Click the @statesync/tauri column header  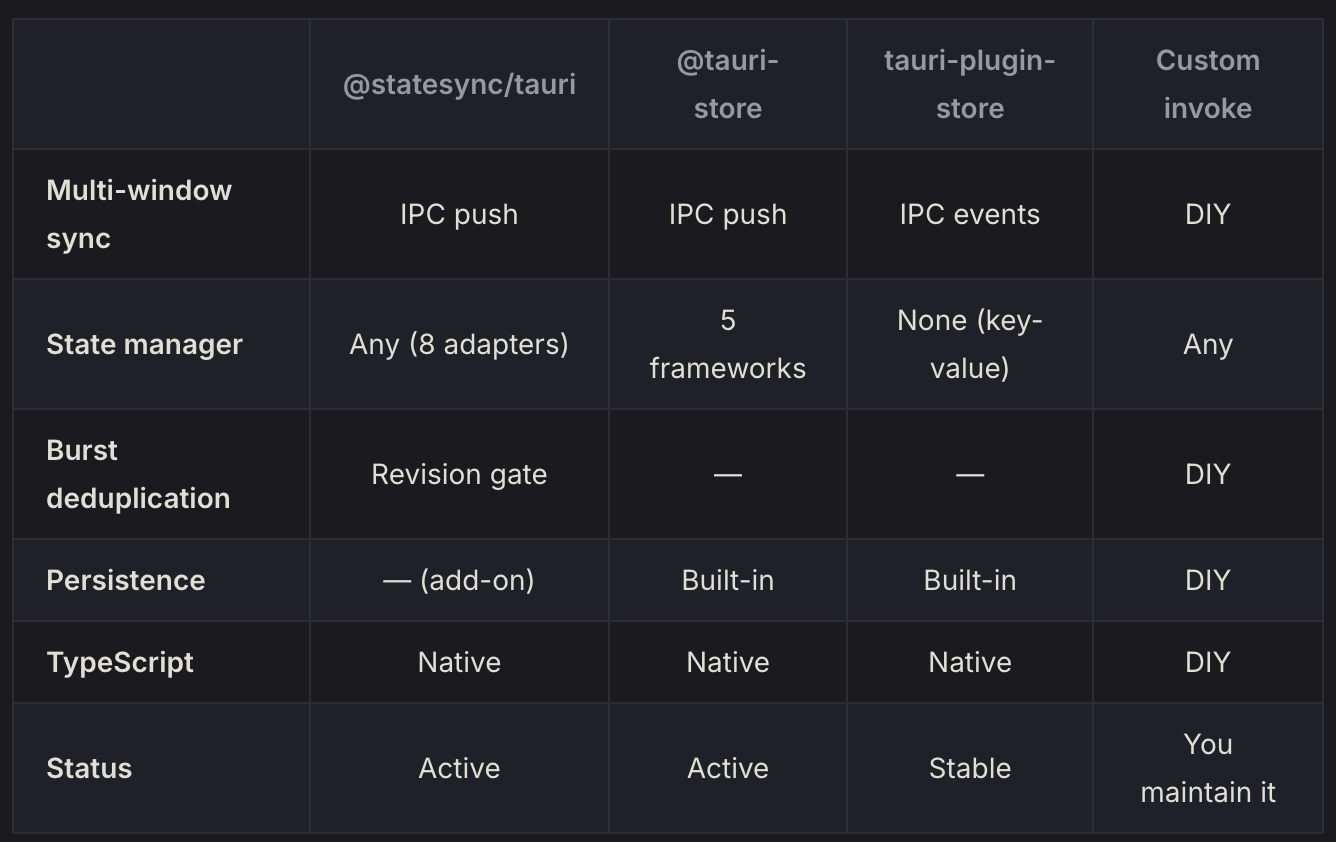pos(459,84)
